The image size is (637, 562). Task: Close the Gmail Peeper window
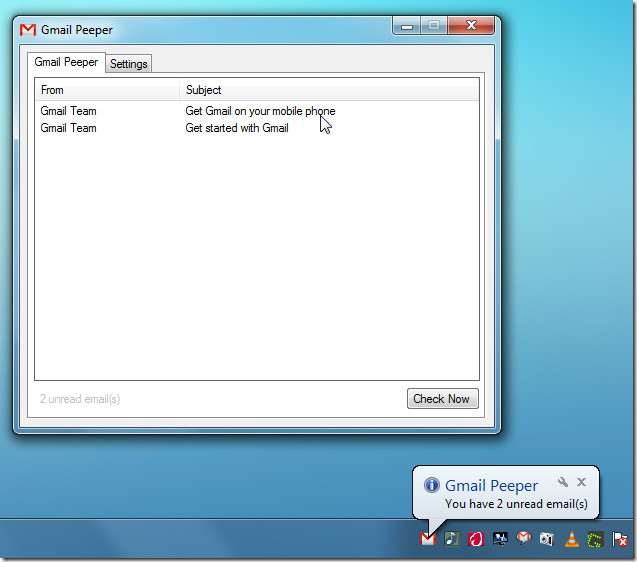pyautogui.click(x=471, y=25)
